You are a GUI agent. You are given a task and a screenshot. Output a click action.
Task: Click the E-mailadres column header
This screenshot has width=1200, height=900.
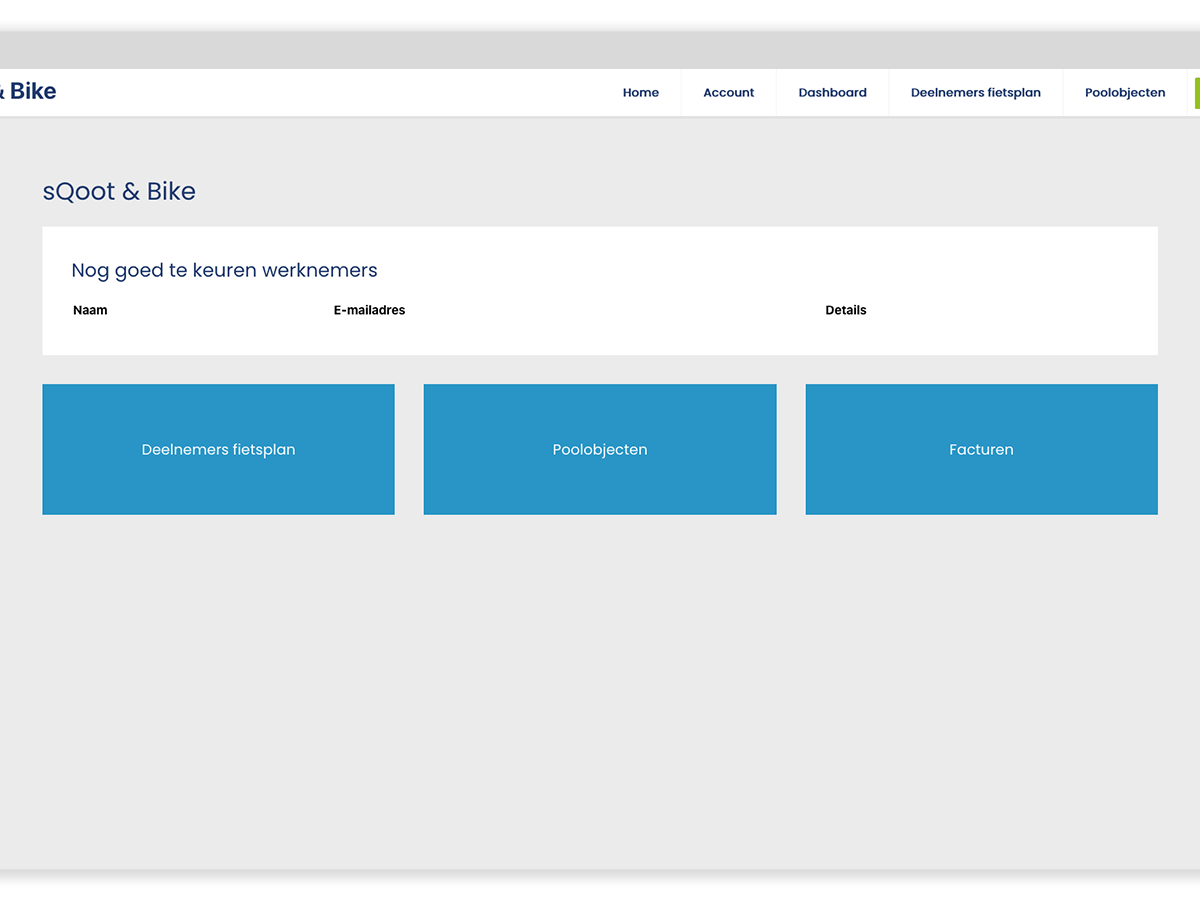pyautogui.click(x=369, y=310)
